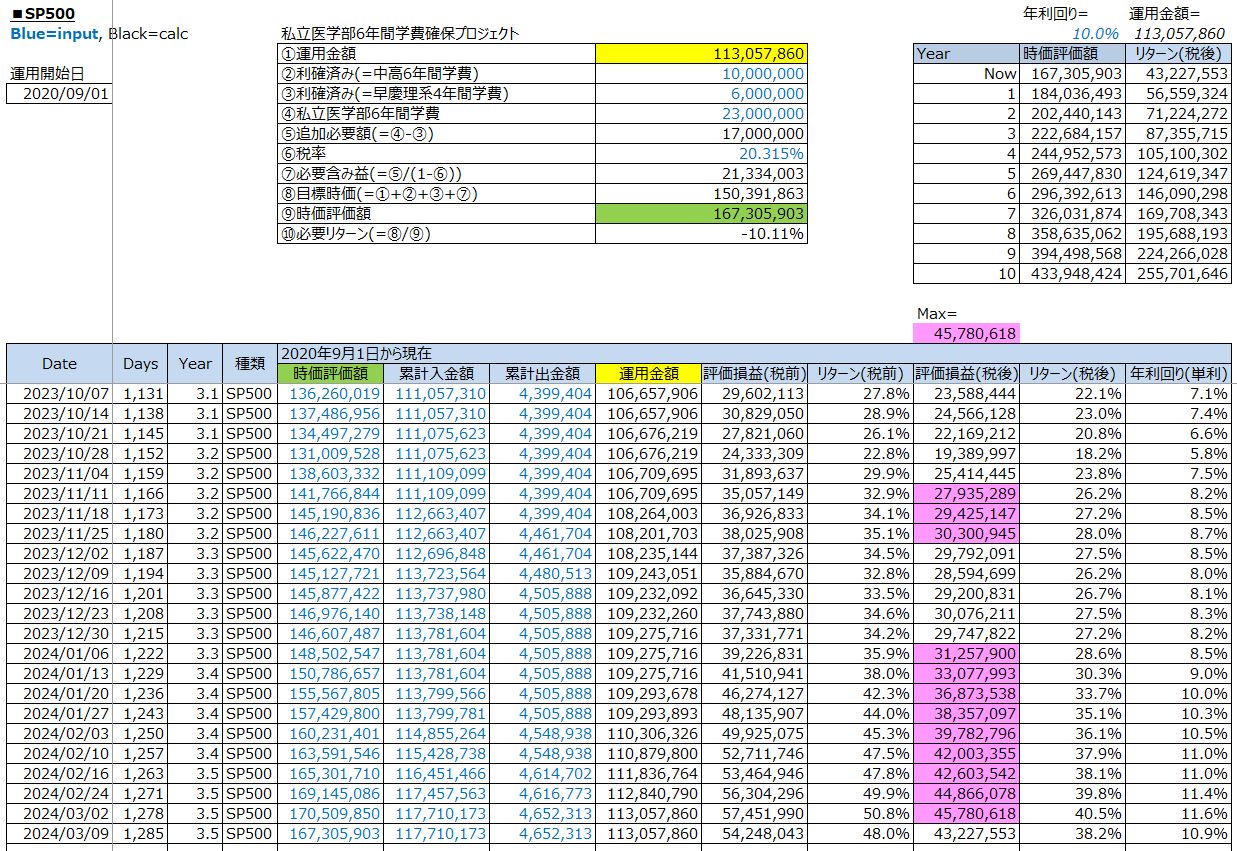Screen dimensions: 1237x851
Task: Select year 10 value 433,948,424
Action: click(1071, 273)
